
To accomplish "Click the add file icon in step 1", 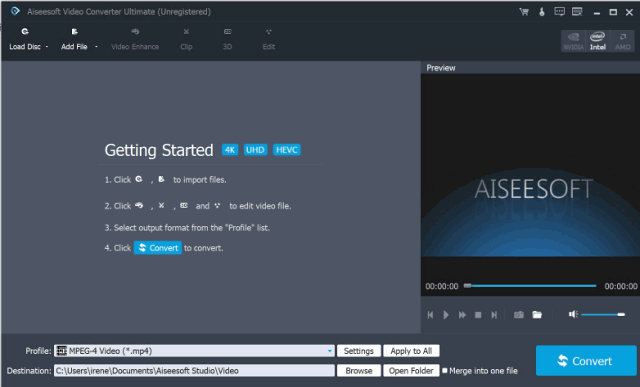I will click(161, 179).
